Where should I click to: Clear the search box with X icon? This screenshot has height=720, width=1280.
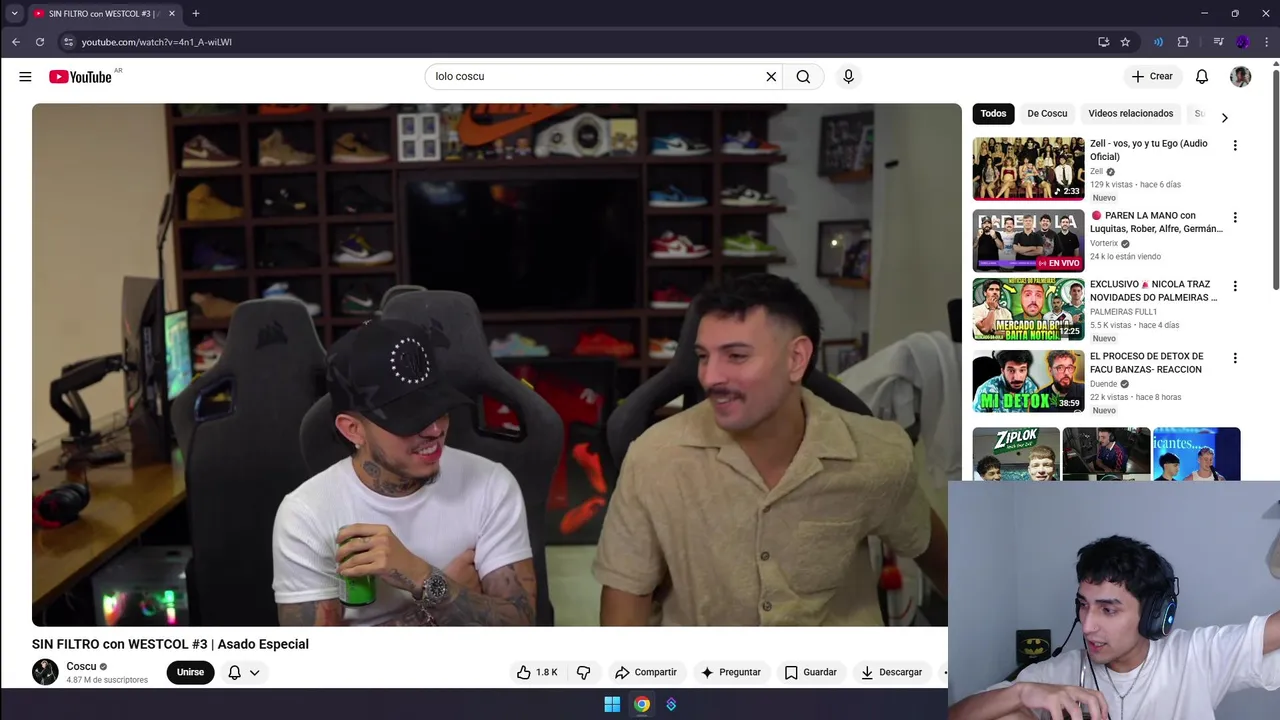pyautogui.click(x=771, y=77)
